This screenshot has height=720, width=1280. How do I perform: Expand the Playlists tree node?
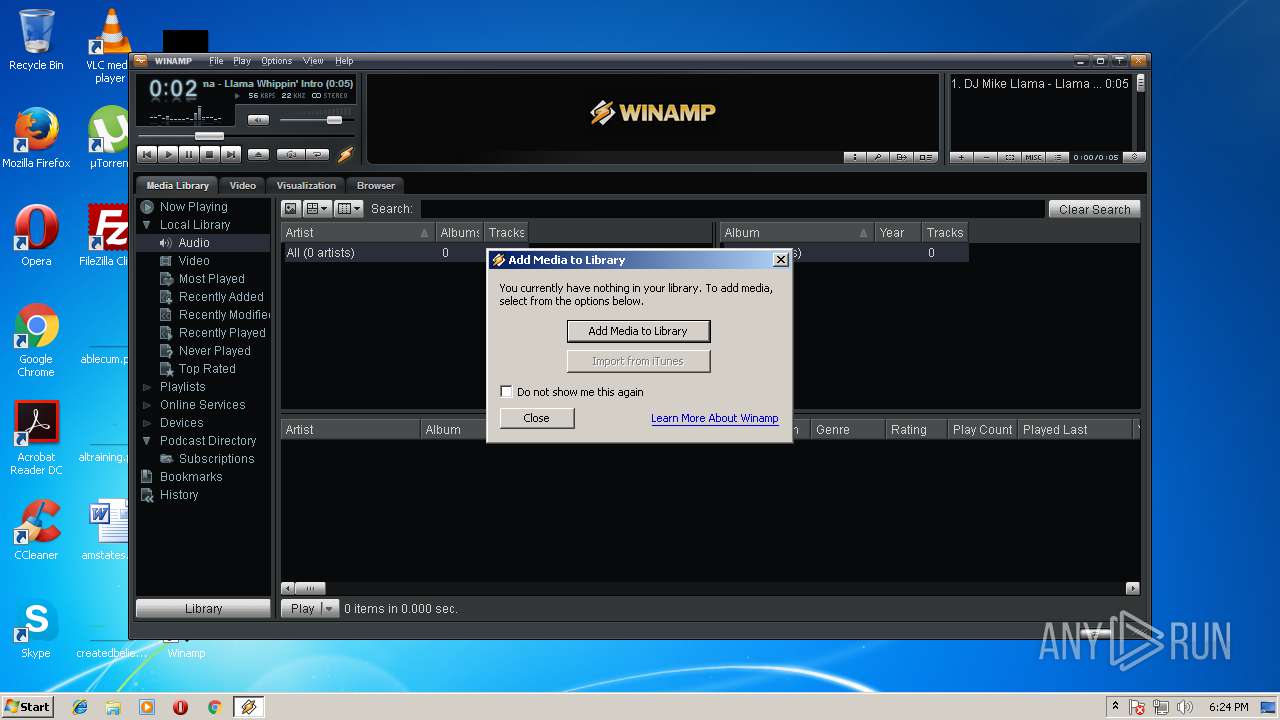(147, 387)
